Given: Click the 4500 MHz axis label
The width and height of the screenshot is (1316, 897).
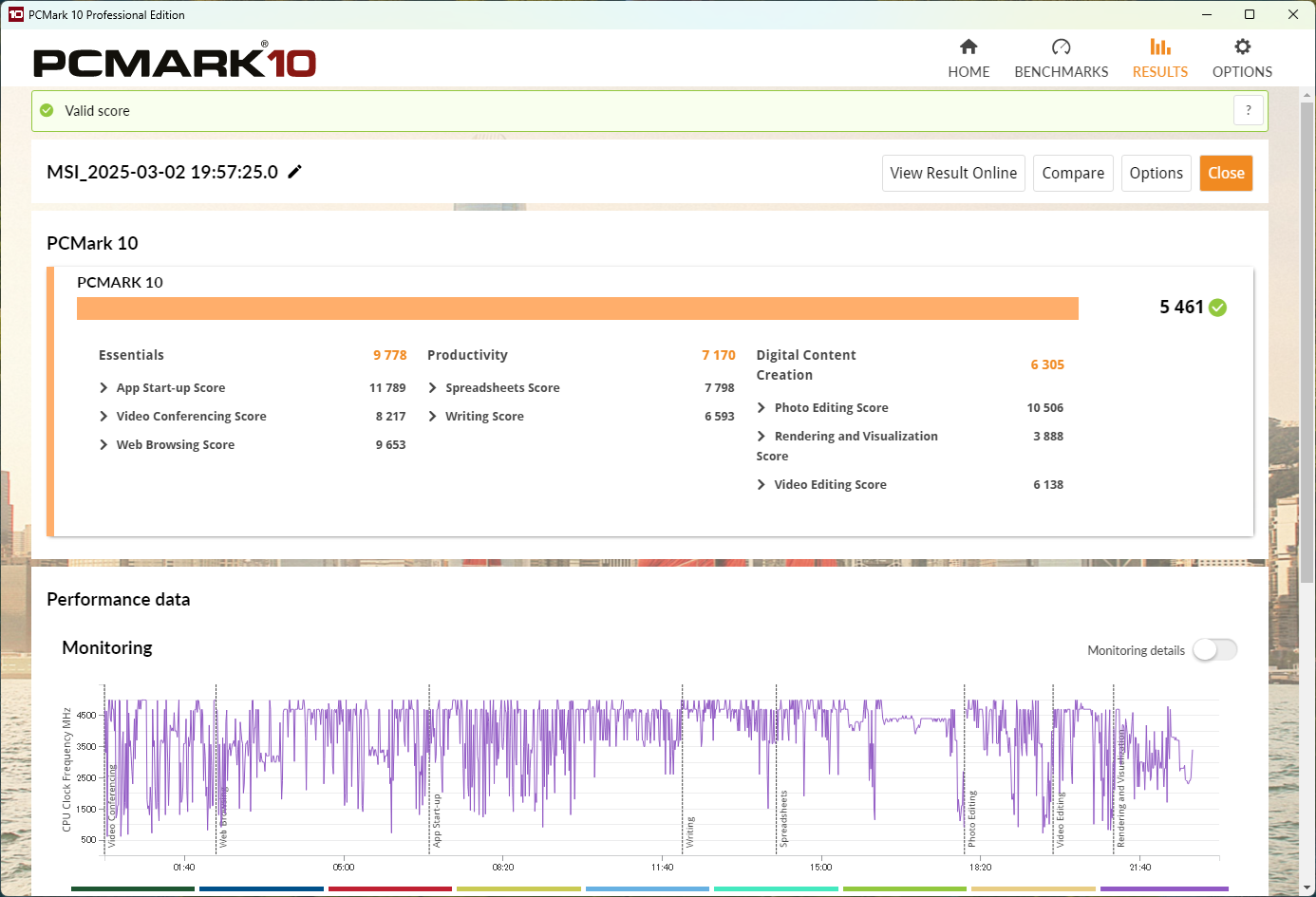Looking at the screenshot, I should 86,716.
